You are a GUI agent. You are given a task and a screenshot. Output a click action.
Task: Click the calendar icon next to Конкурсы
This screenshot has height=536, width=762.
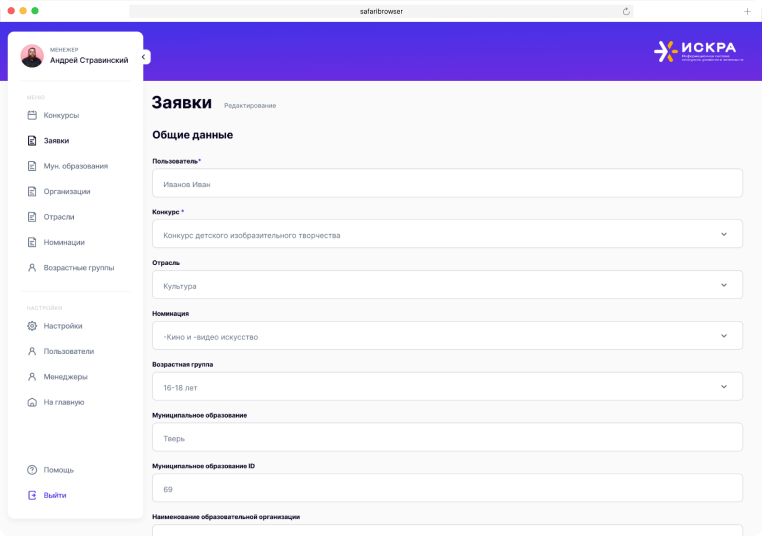[32, 115]
